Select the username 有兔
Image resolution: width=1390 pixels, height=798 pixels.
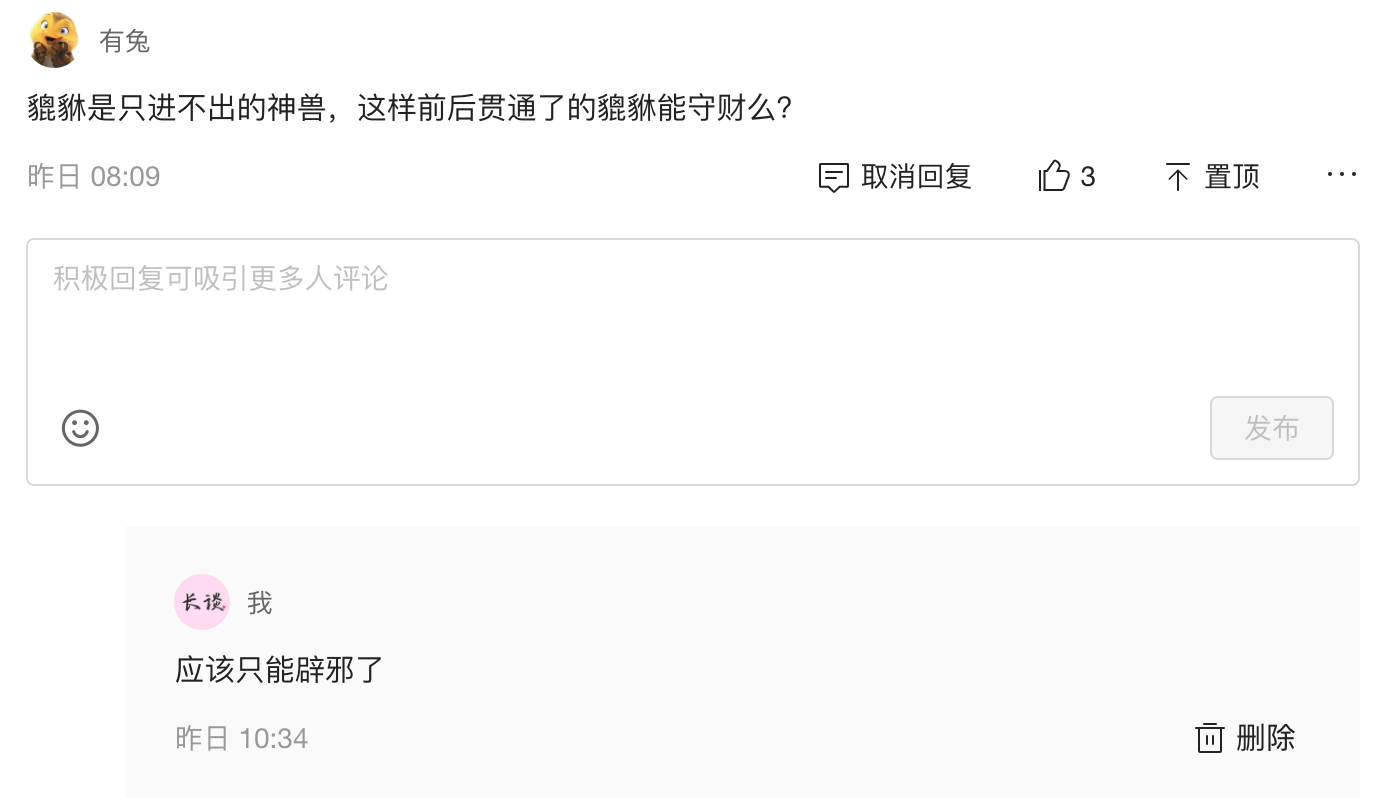coord(123,40)
